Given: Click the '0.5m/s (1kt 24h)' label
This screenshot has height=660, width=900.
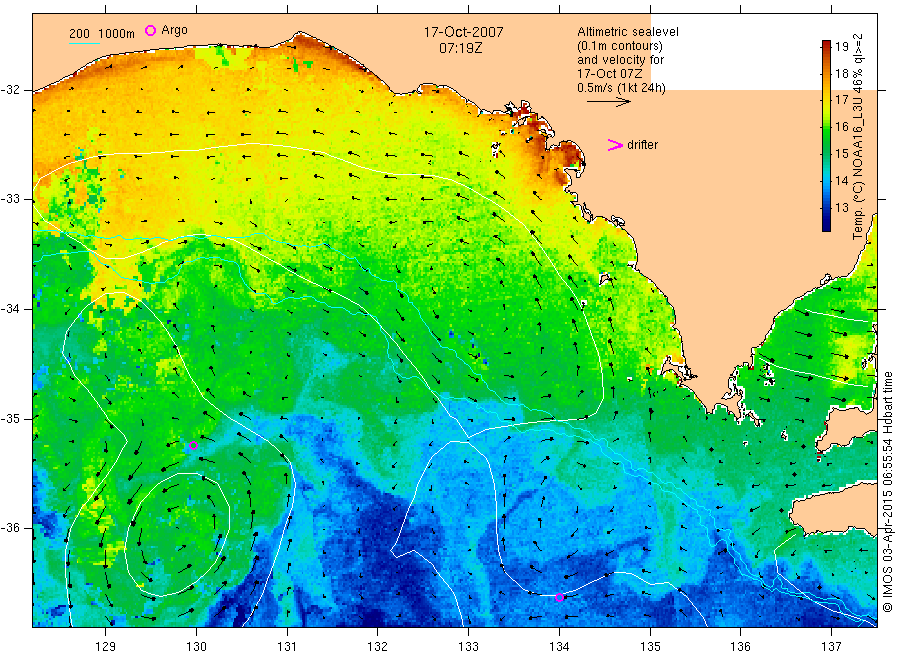Looking at the screenshot, I should pyautogui.click(x=621, y=88).
